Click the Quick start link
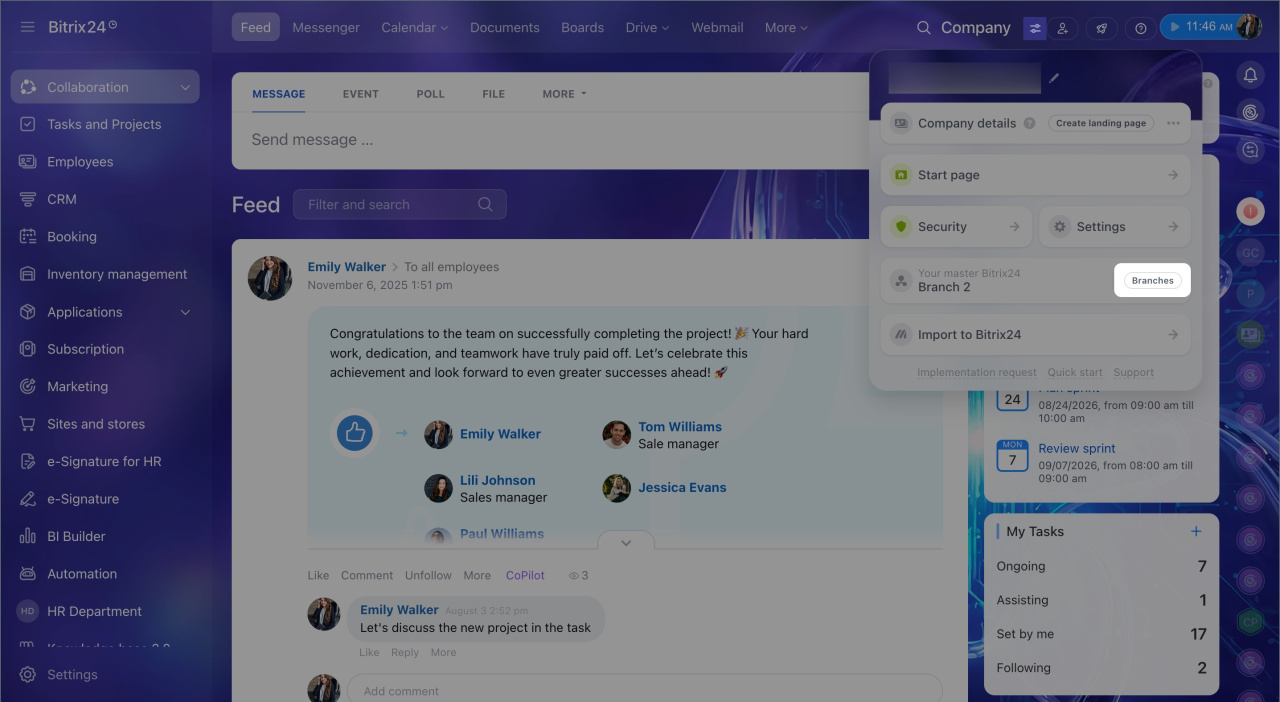 click(1075, 372)
